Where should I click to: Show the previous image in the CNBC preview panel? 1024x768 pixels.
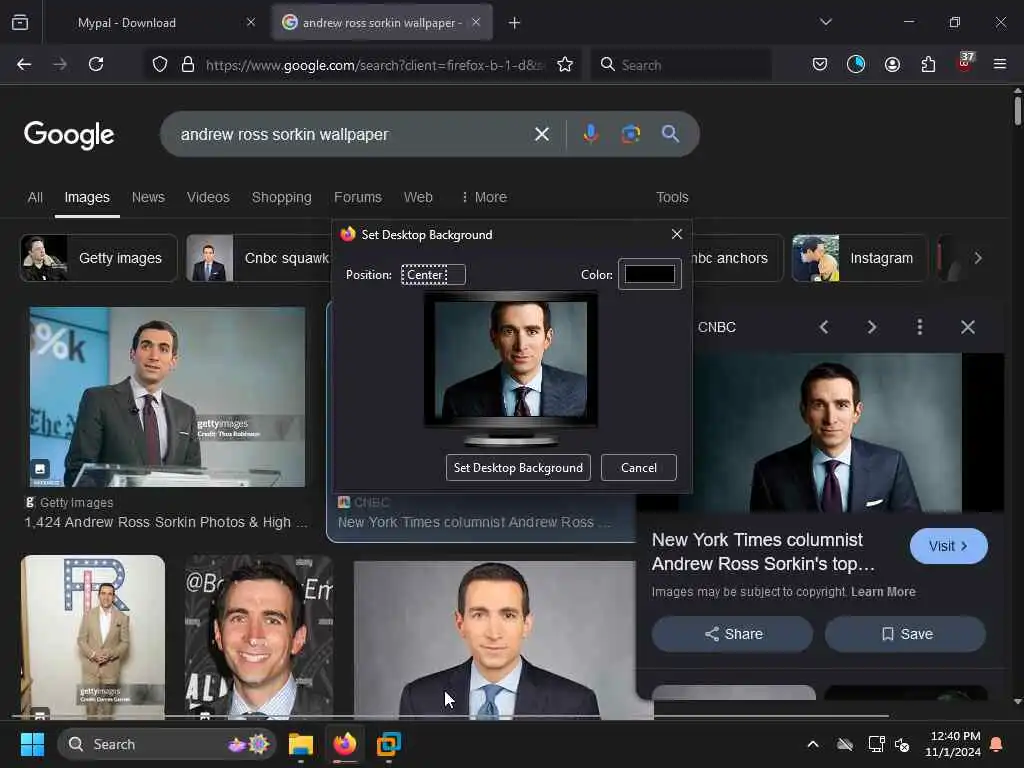(x=824, y=327)
